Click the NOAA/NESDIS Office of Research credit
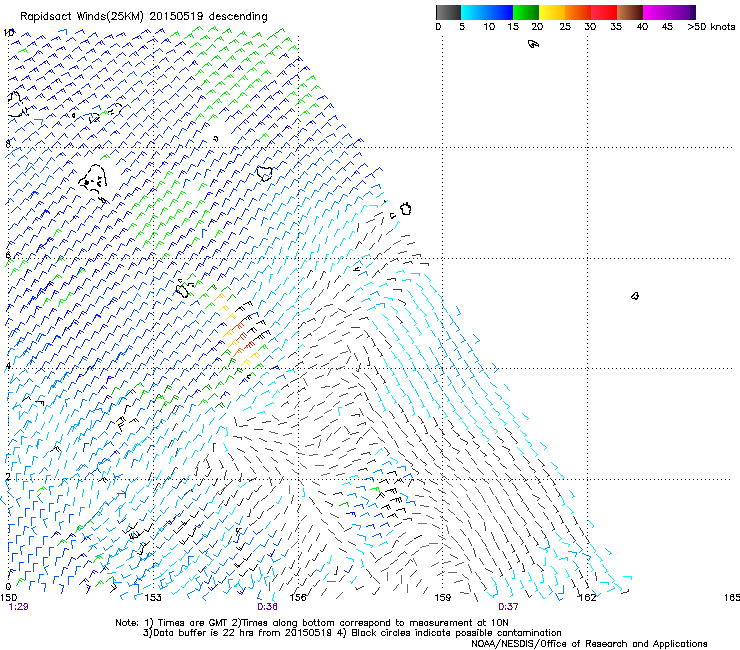This screenshot has height=650, width=740. coord(589,644)
